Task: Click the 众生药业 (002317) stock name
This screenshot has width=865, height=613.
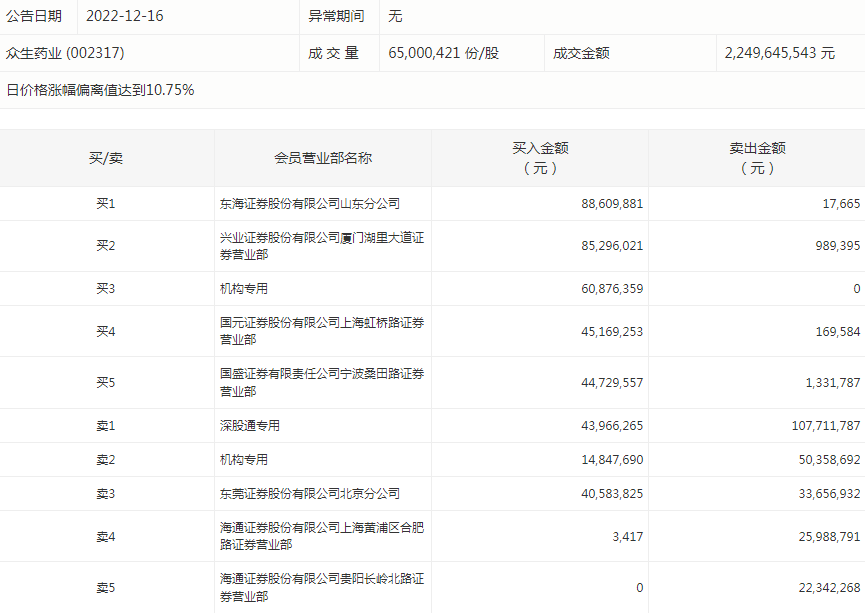Action: [66, 53]
